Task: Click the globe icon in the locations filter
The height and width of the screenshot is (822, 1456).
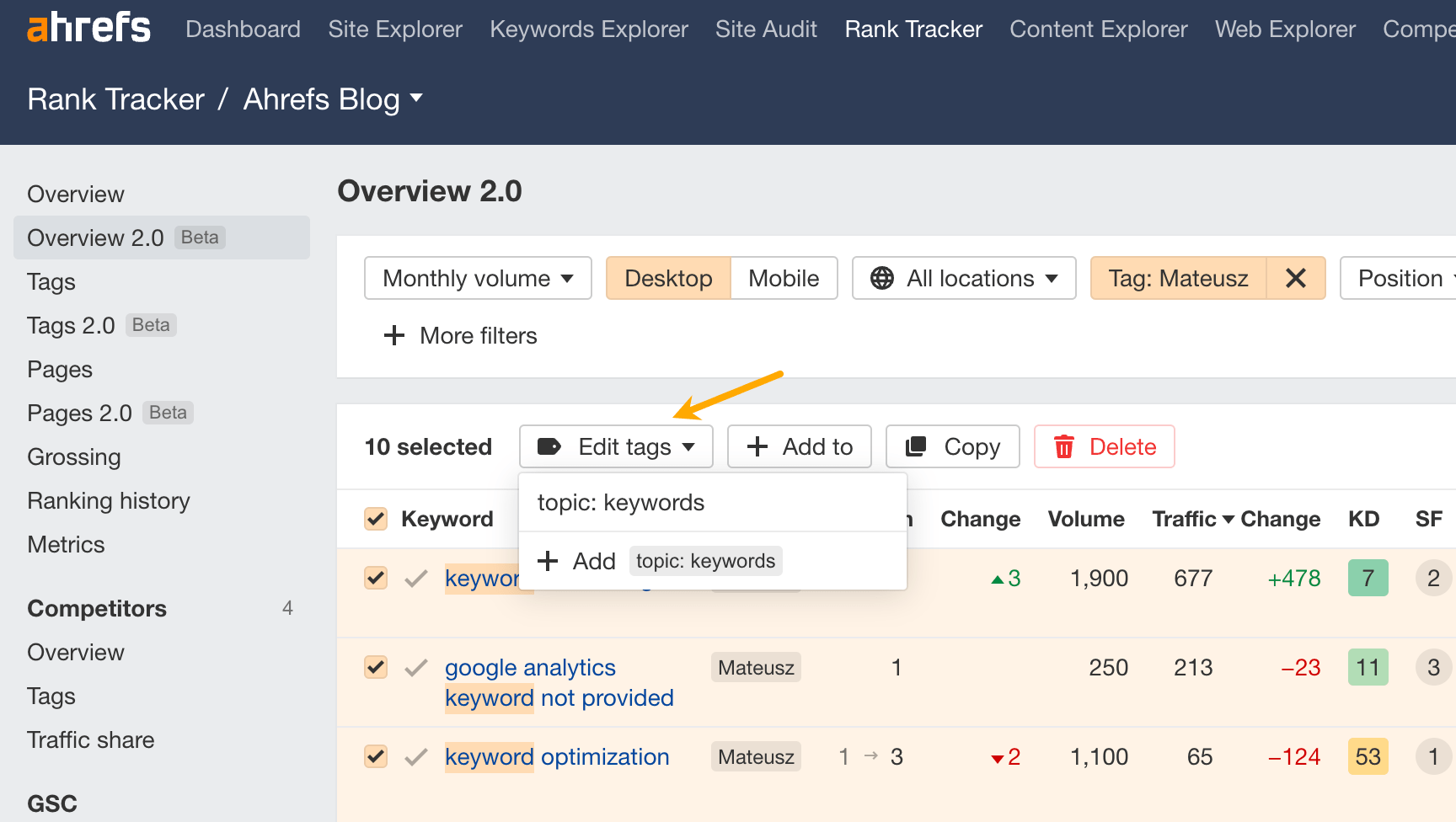Action: 881,278
